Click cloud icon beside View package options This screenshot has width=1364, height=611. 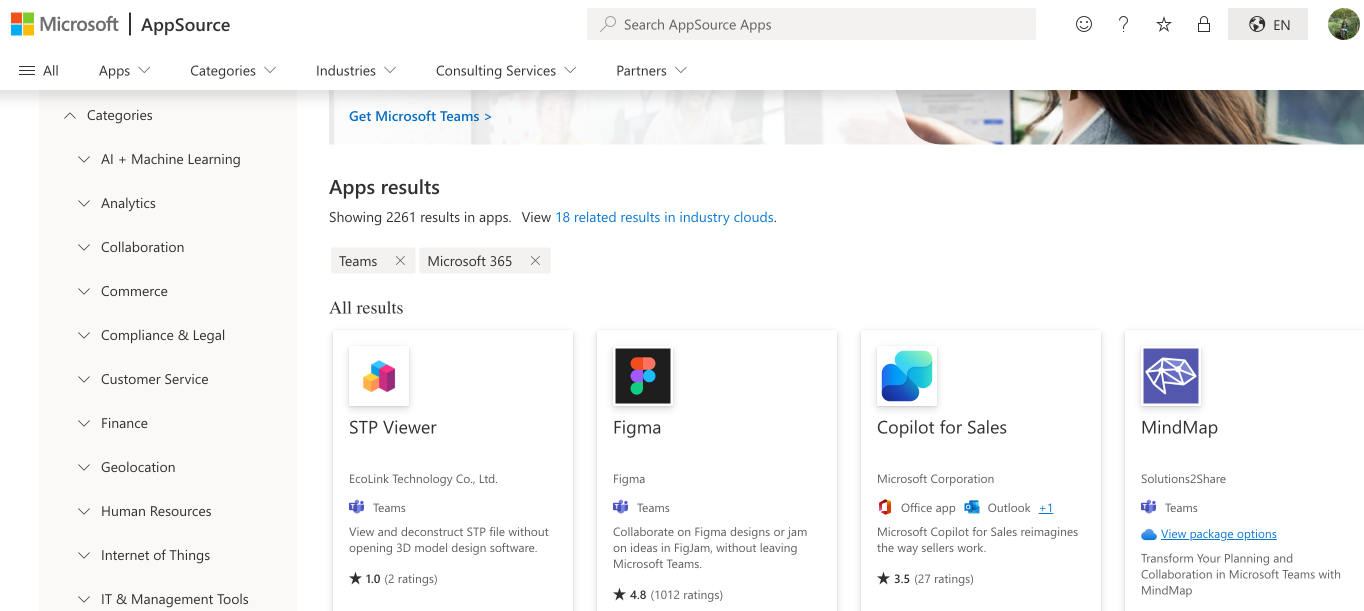coord(1149,535)
